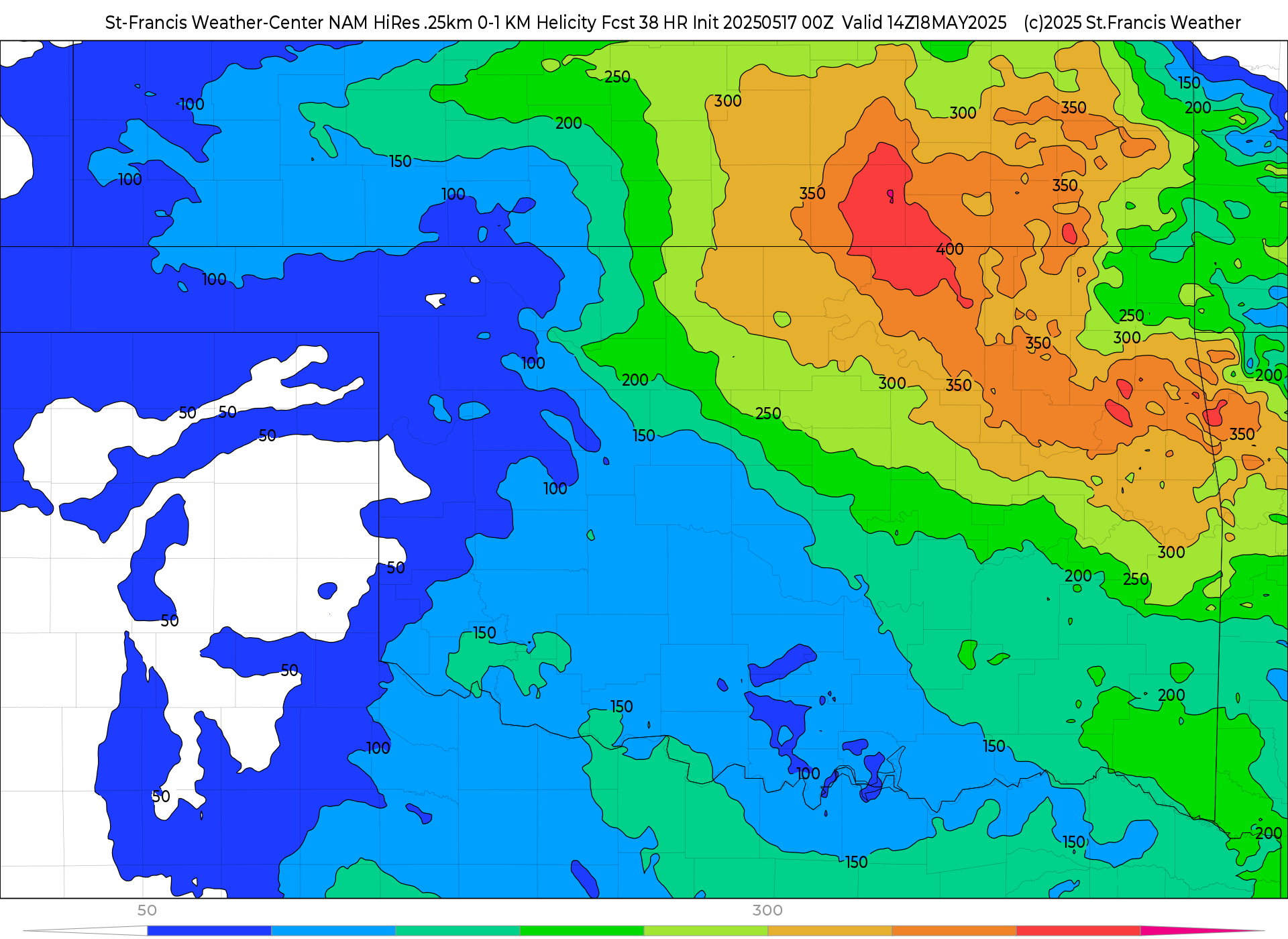Click the bright green legend swatch
Screen dimensions: 1288x939
click(582, 931)
